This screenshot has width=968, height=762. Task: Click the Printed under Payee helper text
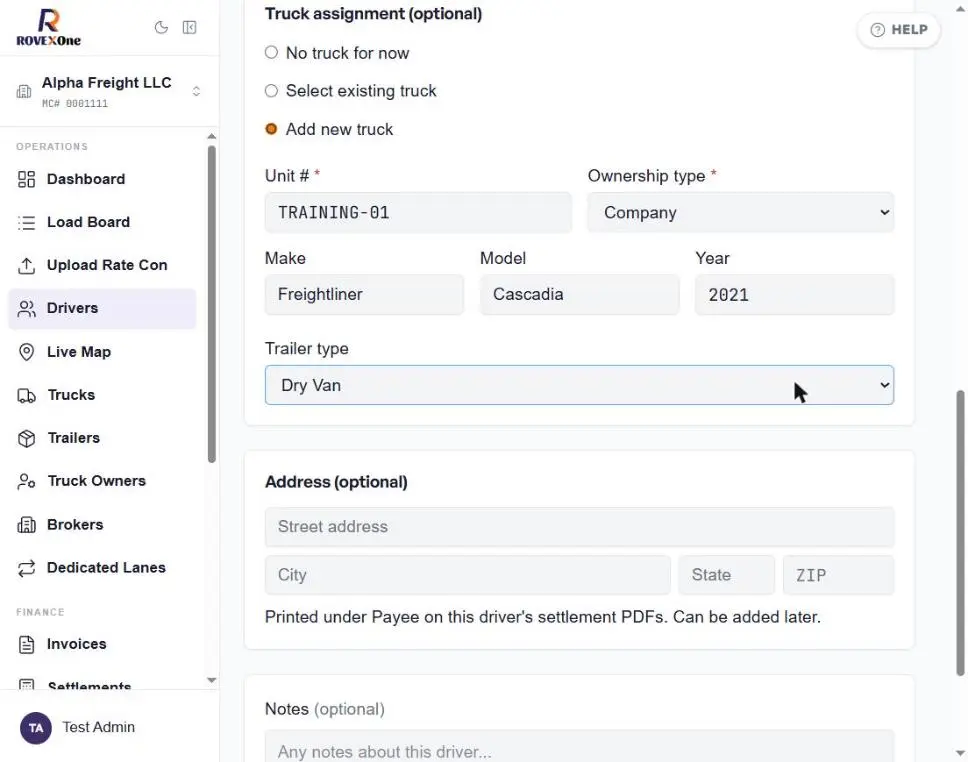543,618
